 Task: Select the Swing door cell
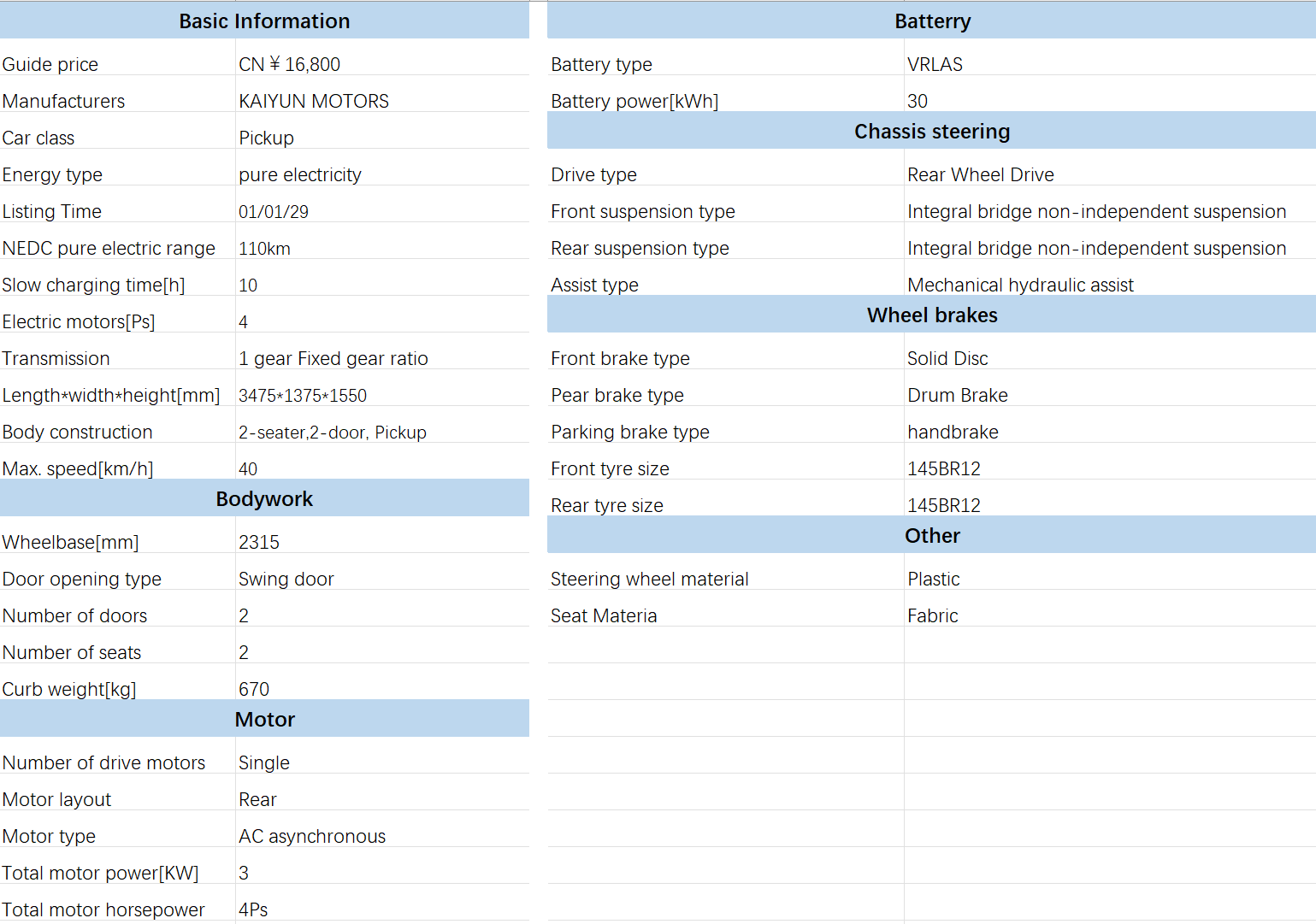coord(286,580)
